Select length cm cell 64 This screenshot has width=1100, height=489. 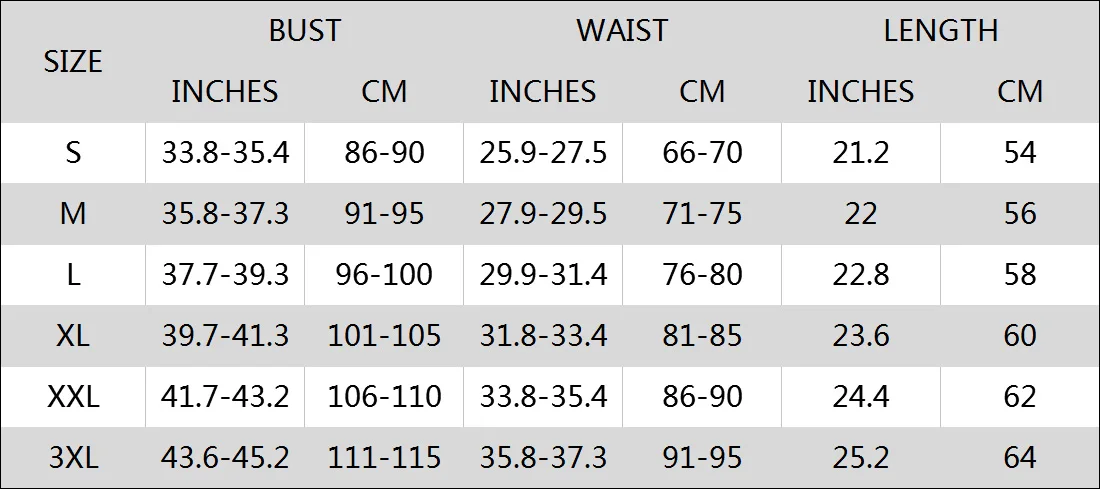click(1019, 457)
